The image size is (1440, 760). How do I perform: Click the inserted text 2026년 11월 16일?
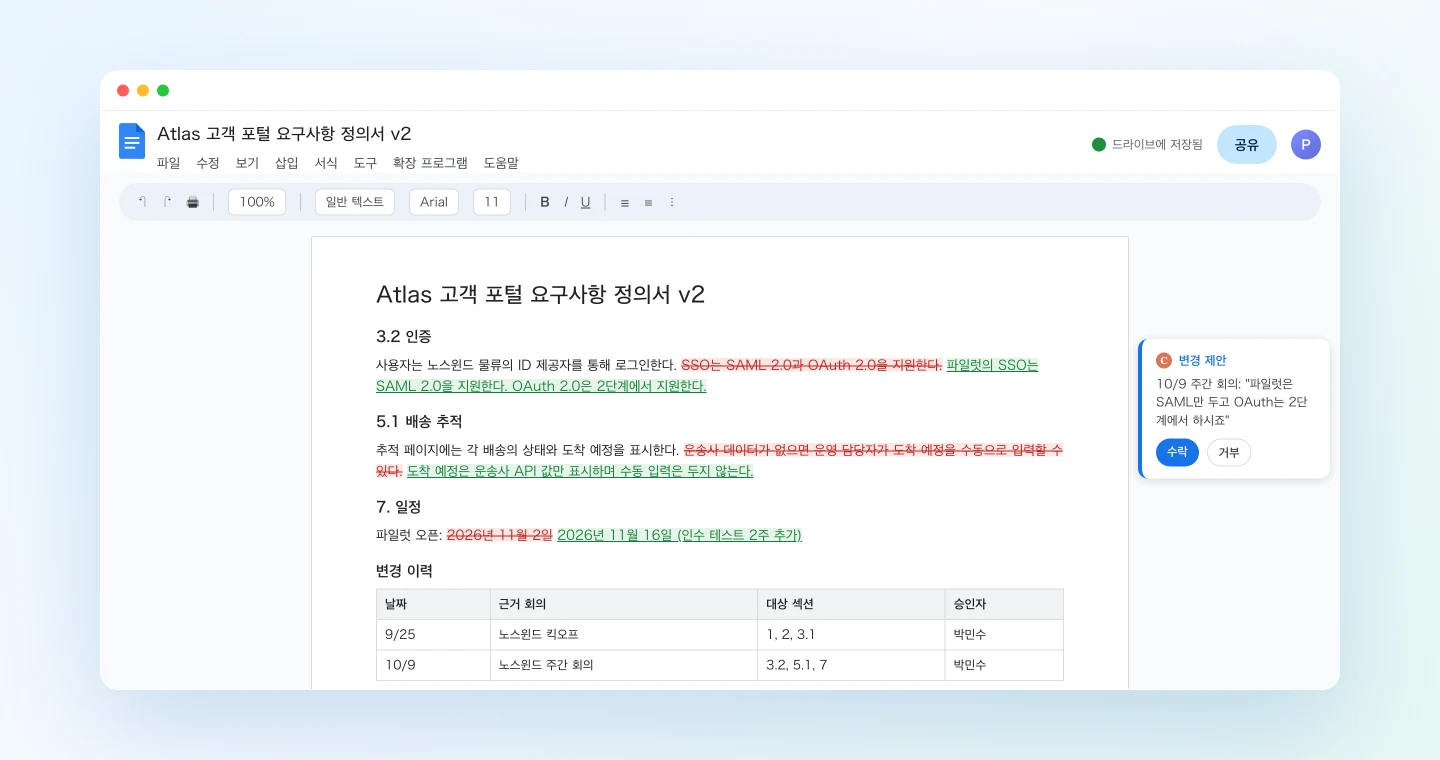coord(615,534)
